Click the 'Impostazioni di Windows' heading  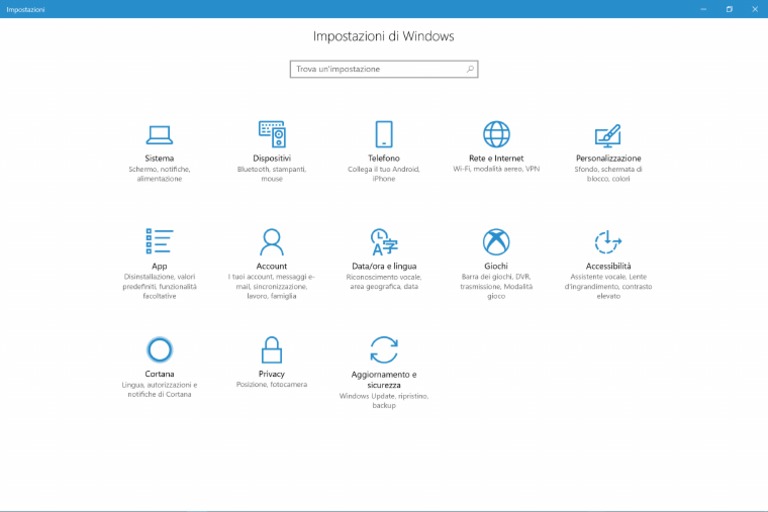(384, 36)
